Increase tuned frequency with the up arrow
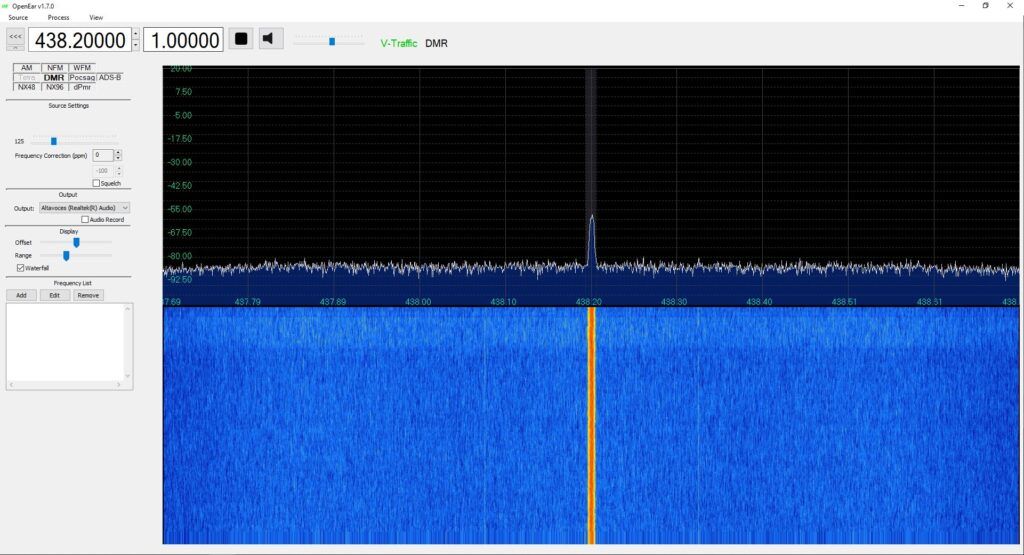 (x=135, y=34)
